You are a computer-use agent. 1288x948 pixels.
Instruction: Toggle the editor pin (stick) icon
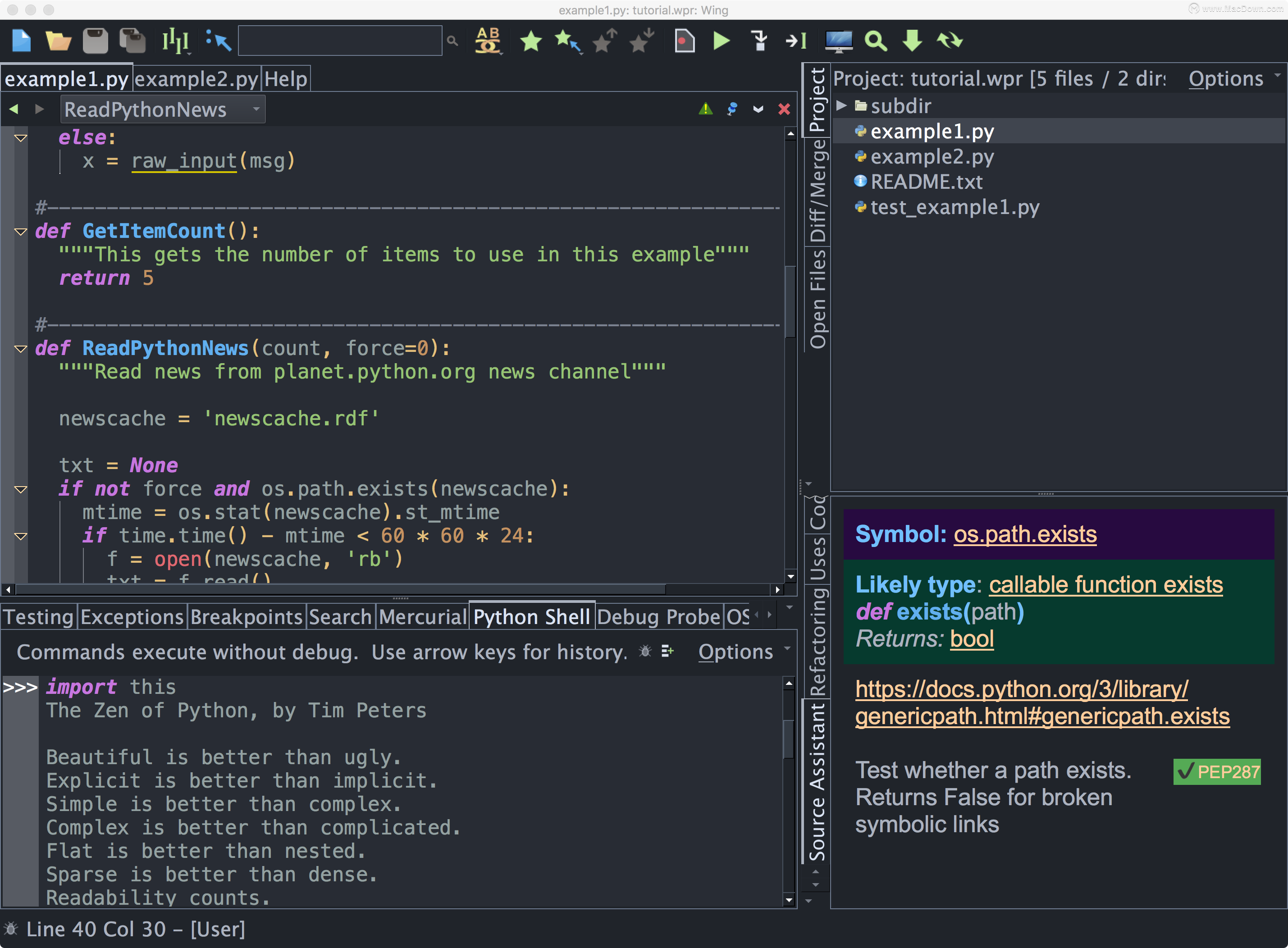pyautogui.click(x=732, y=109)
